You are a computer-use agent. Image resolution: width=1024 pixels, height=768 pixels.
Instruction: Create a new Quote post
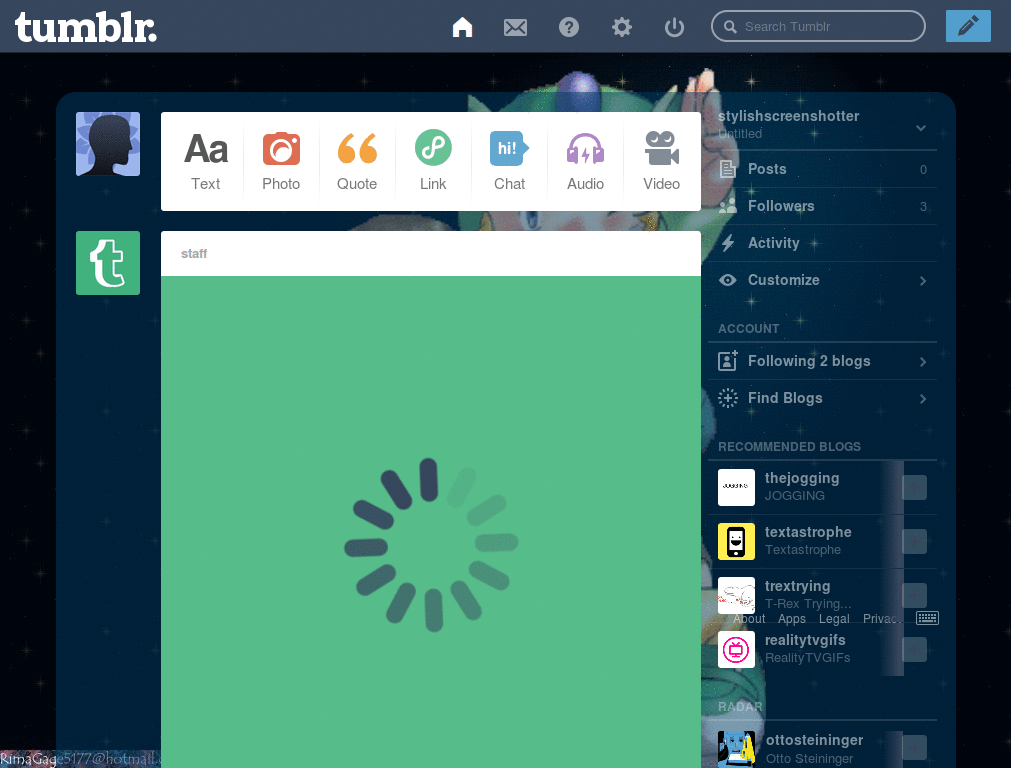pyautogui.click(x=357, y=161)
